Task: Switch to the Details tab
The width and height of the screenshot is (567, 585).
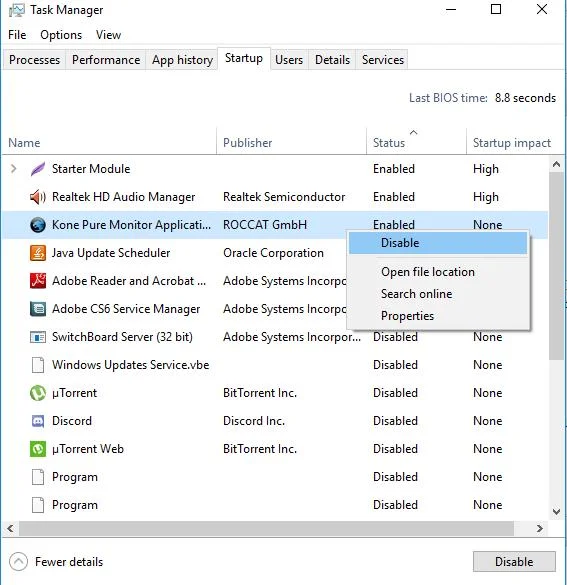Action: click(332, 60)
